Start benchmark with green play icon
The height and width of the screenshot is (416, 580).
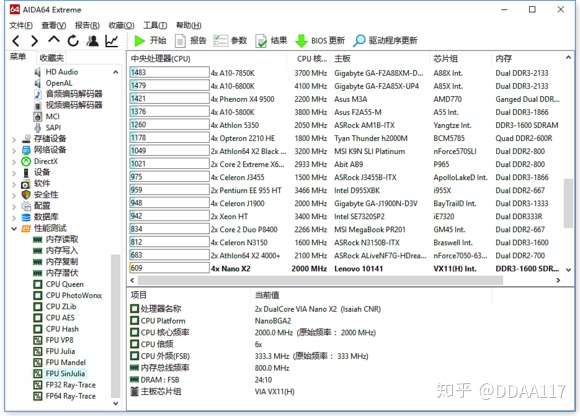139,41
